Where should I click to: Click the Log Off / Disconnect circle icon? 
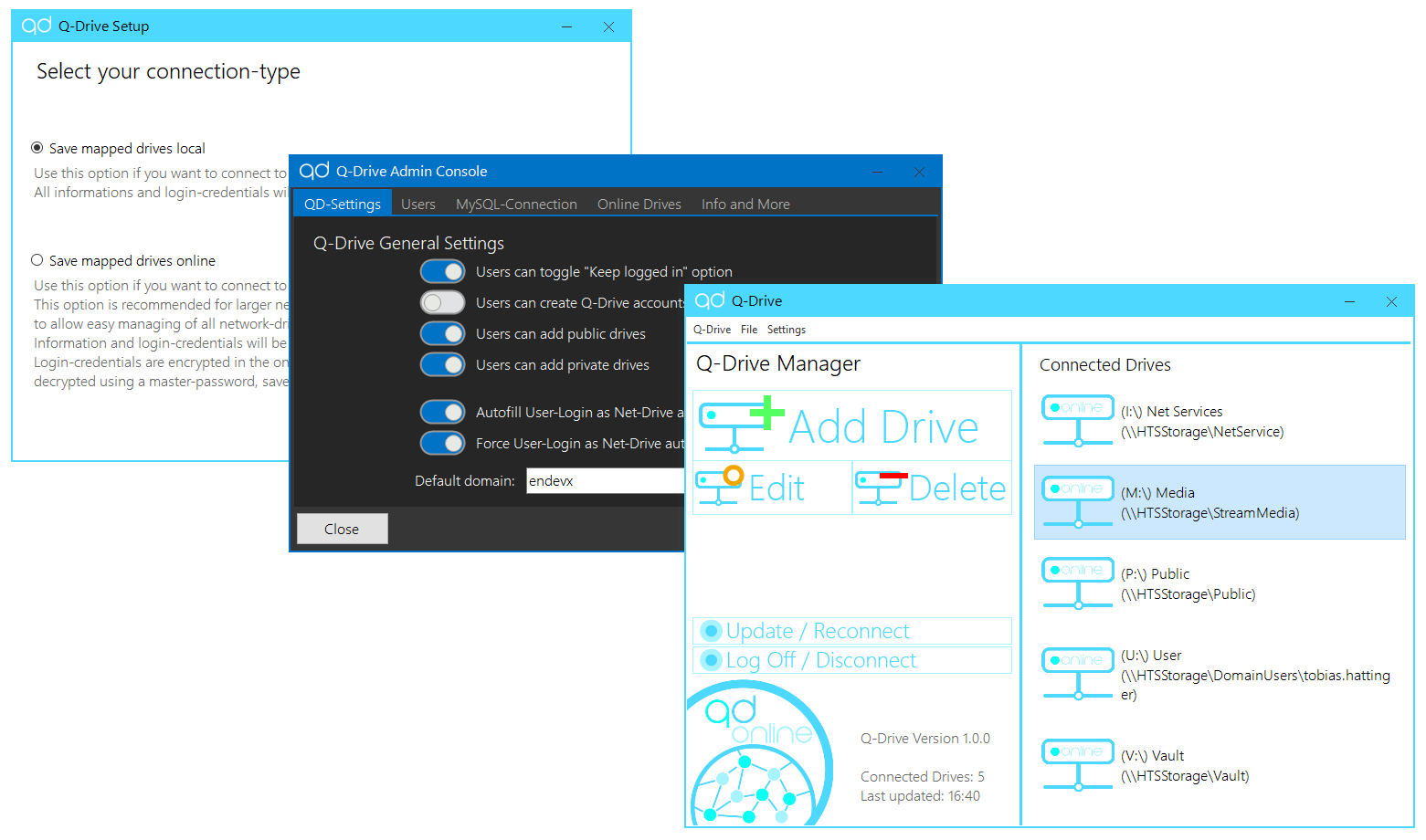[711, 660]
